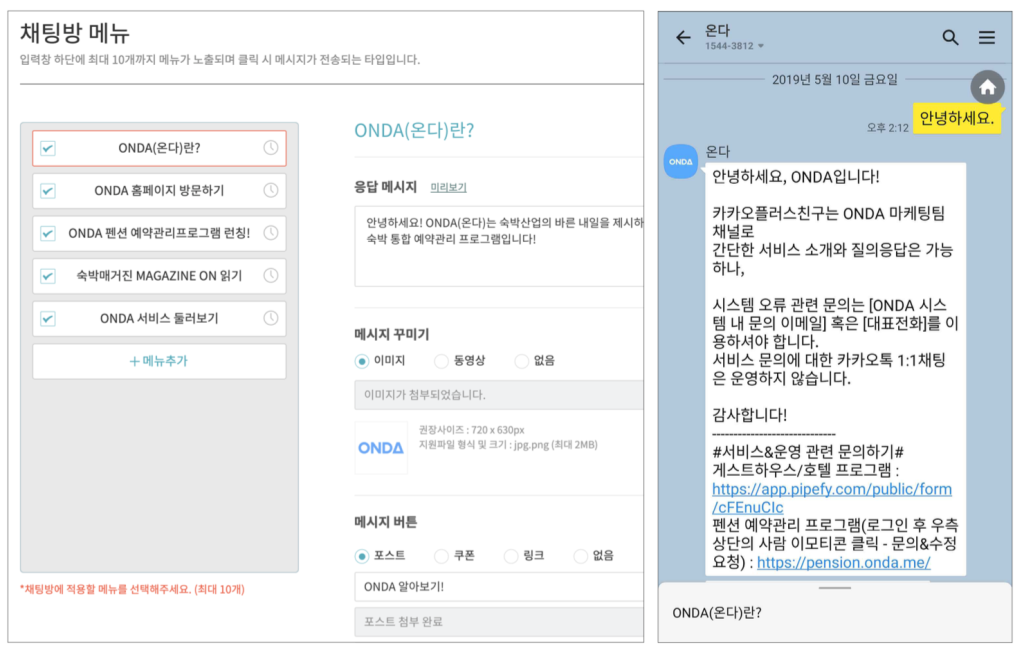Select the 쿠폰 radio option
Viewport: 1024px width, 650px height.
click(441, 556)
